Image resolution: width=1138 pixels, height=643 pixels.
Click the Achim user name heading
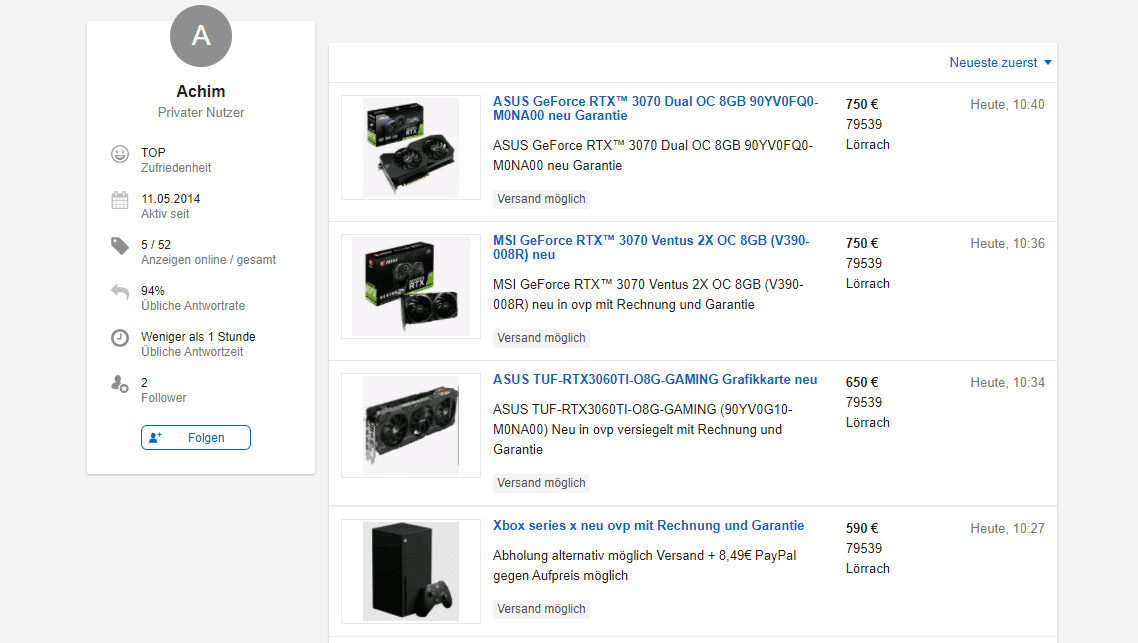click(201, 91)
